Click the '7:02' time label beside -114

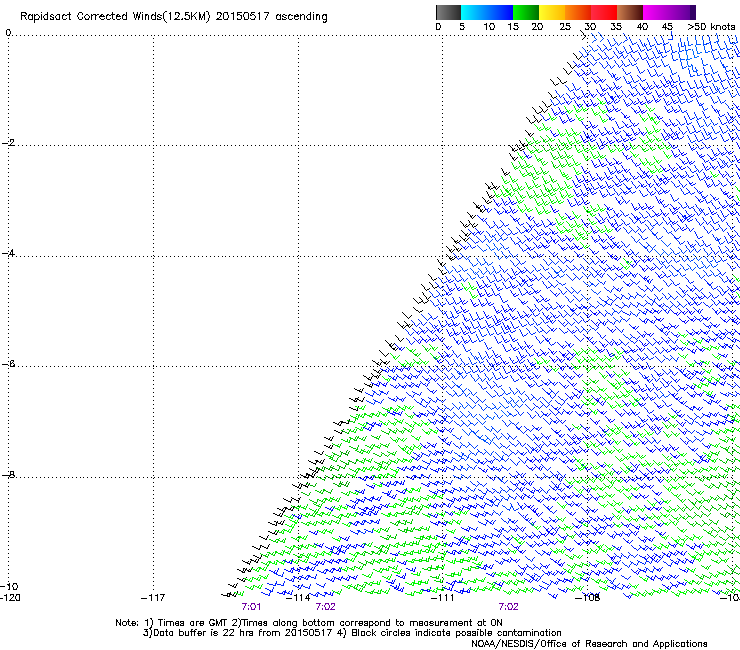[326, 607]
